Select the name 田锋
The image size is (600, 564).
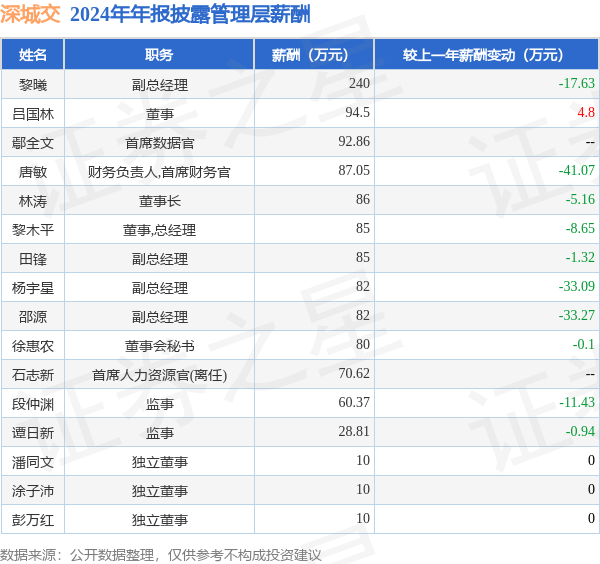[33, 259]
